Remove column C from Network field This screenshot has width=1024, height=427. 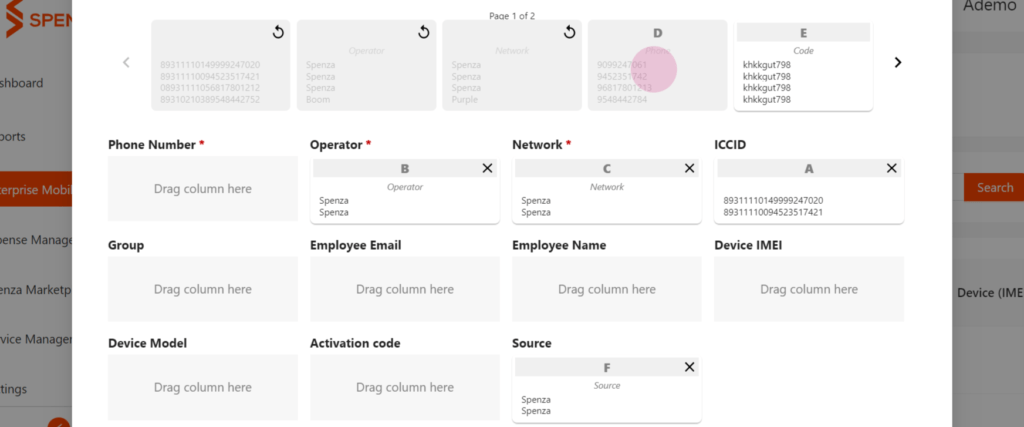pos(689,168)
